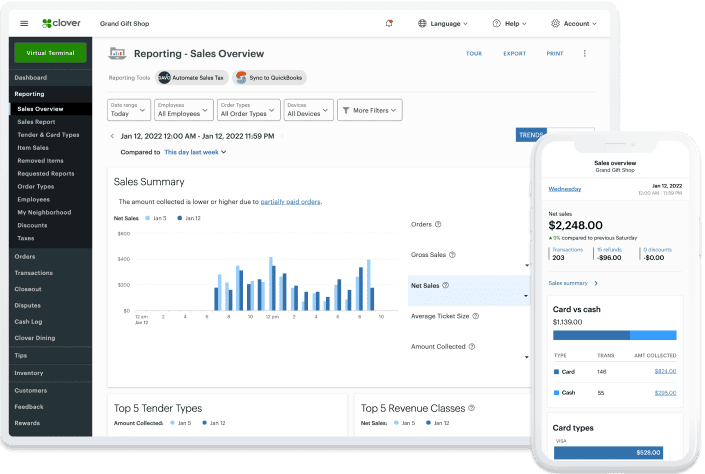Open Discounts report in sidebar

point(50,225)
